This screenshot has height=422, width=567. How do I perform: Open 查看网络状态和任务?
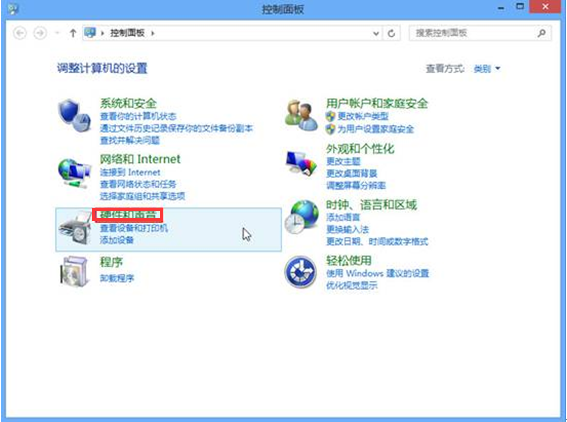[138, 184]
